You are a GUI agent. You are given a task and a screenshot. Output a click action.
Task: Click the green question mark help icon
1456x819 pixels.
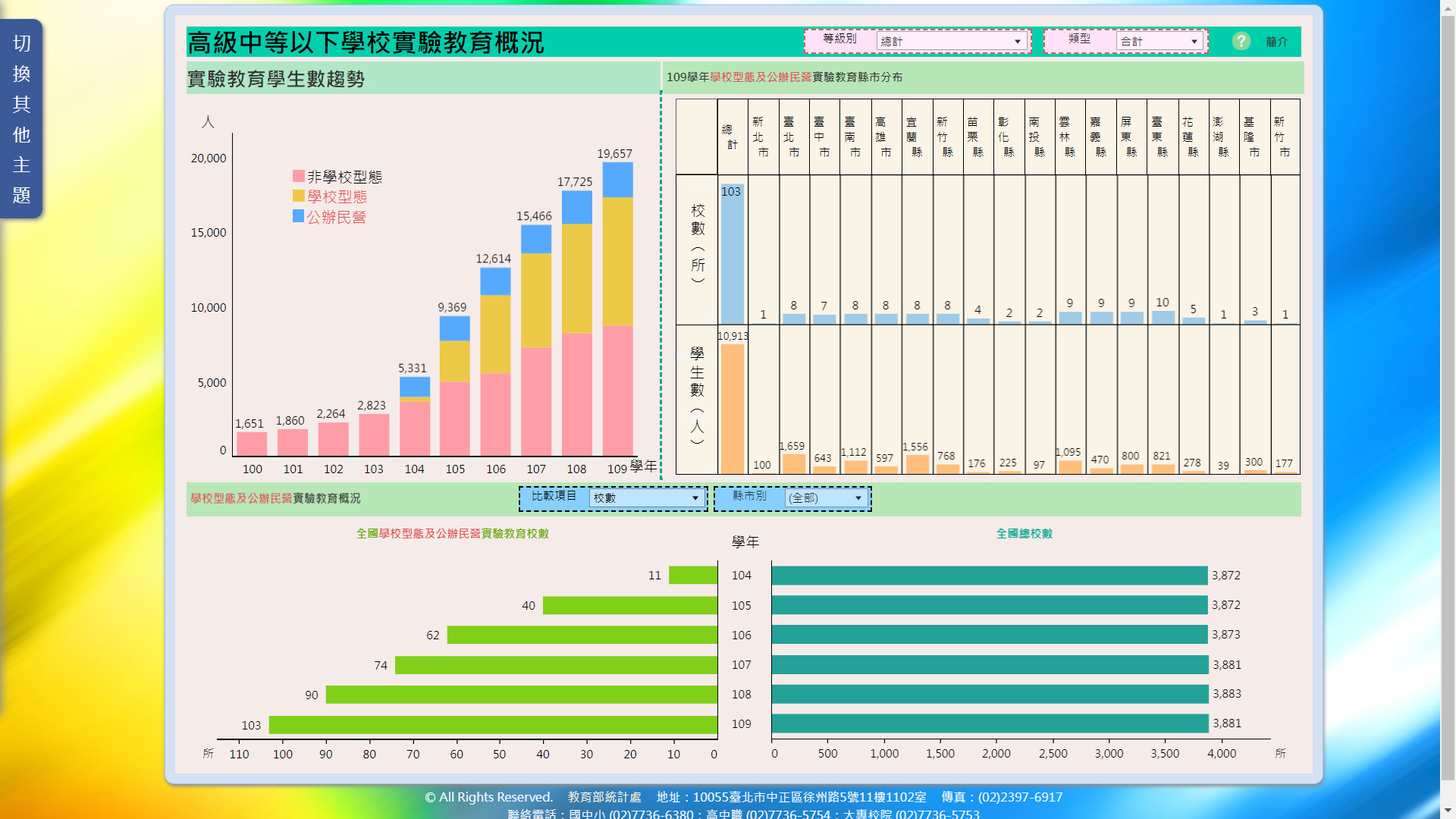(1241, 41)
